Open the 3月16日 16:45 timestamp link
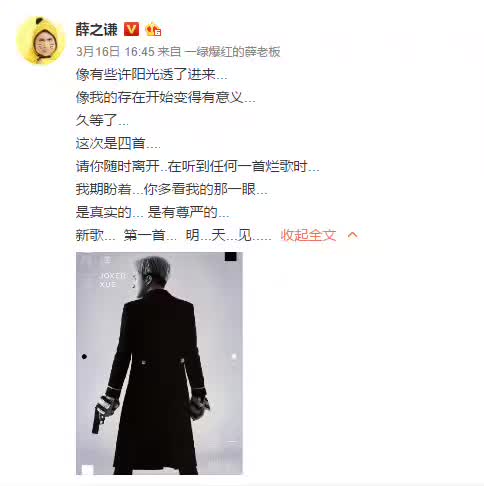484x486 pixels. (115, 52)
